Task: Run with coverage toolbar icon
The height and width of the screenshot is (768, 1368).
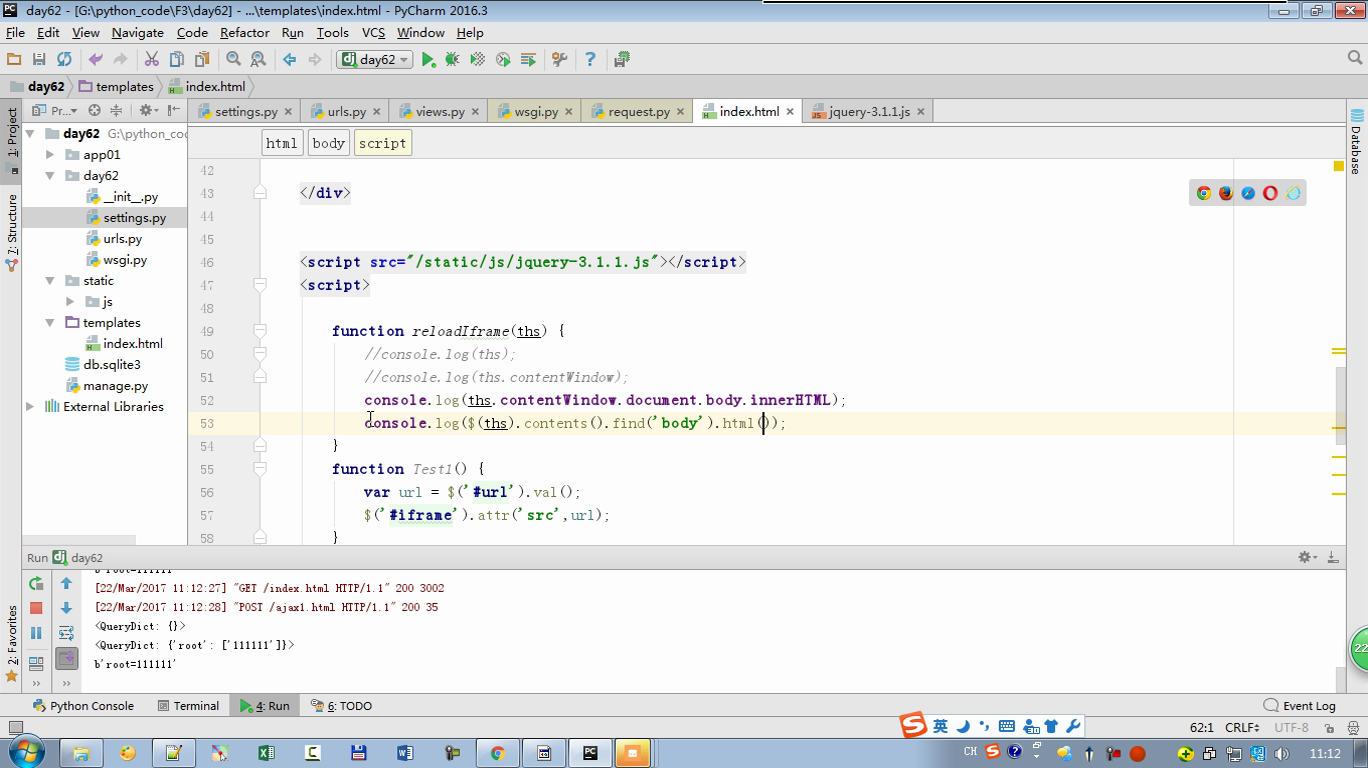Action: click(478, 60)
